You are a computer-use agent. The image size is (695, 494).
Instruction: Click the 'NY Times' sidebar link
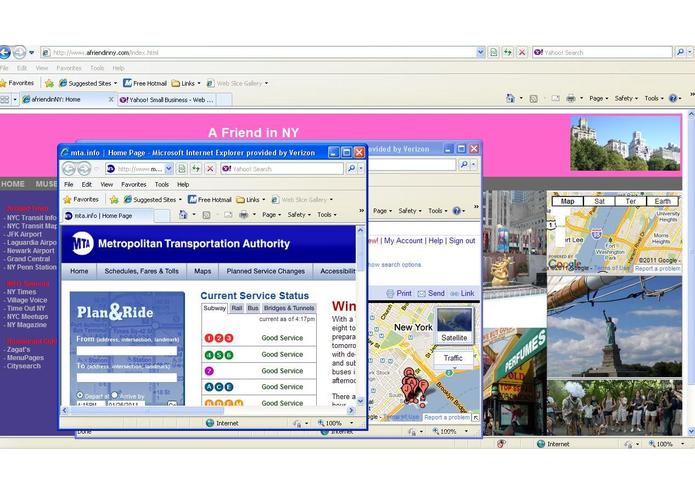[21, 292]
